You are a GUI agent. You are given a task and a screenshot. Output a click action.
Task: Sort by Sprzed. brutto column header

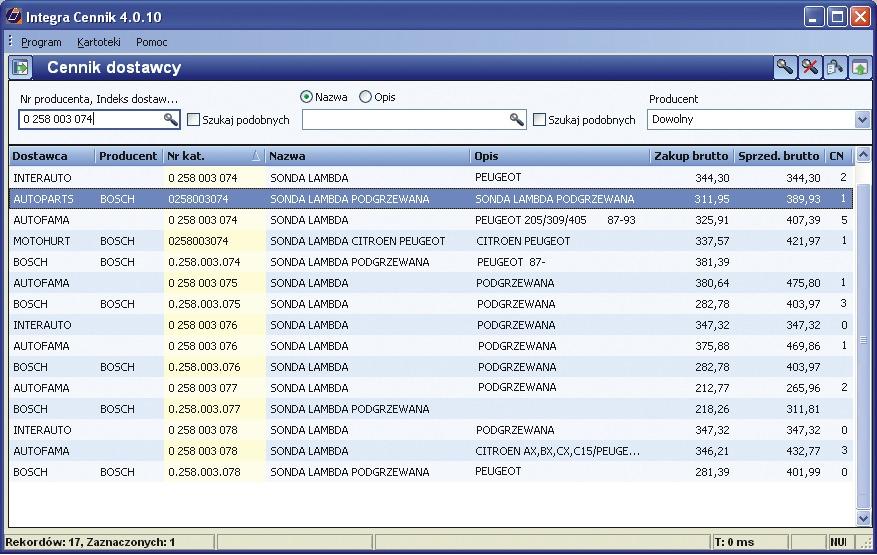coord(779,156)
